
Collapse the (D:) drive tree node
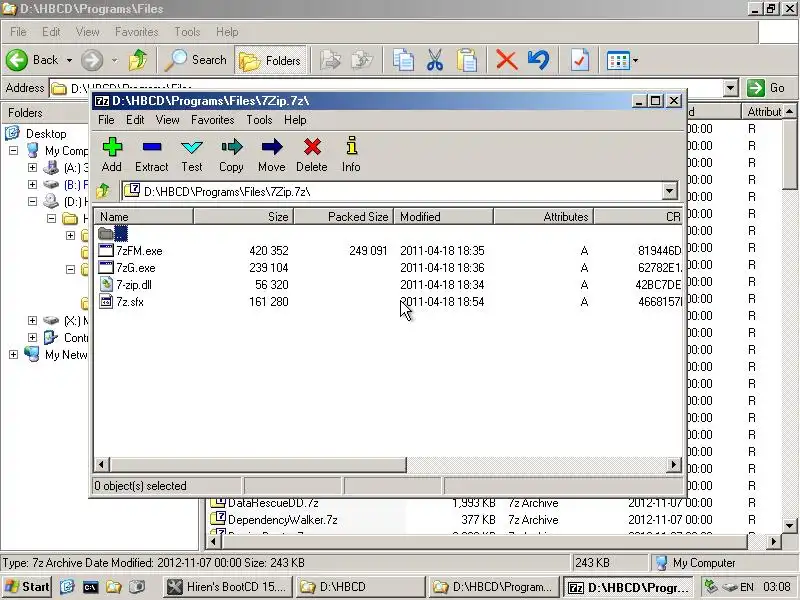tap(32, 202)
